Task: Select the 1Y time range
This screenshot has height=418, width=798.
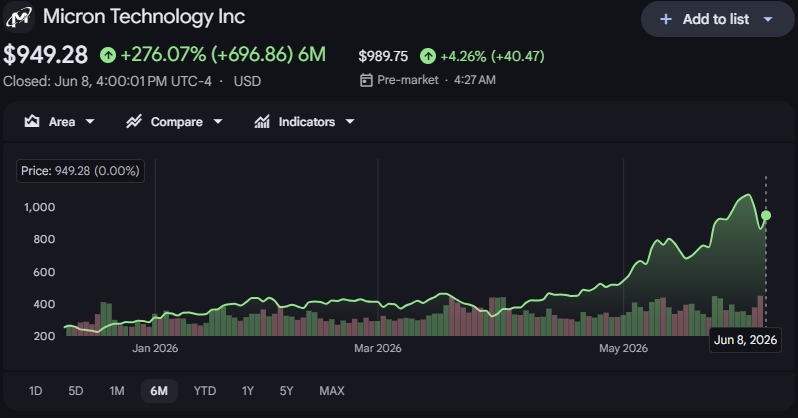Action: (x=247, y=391)
